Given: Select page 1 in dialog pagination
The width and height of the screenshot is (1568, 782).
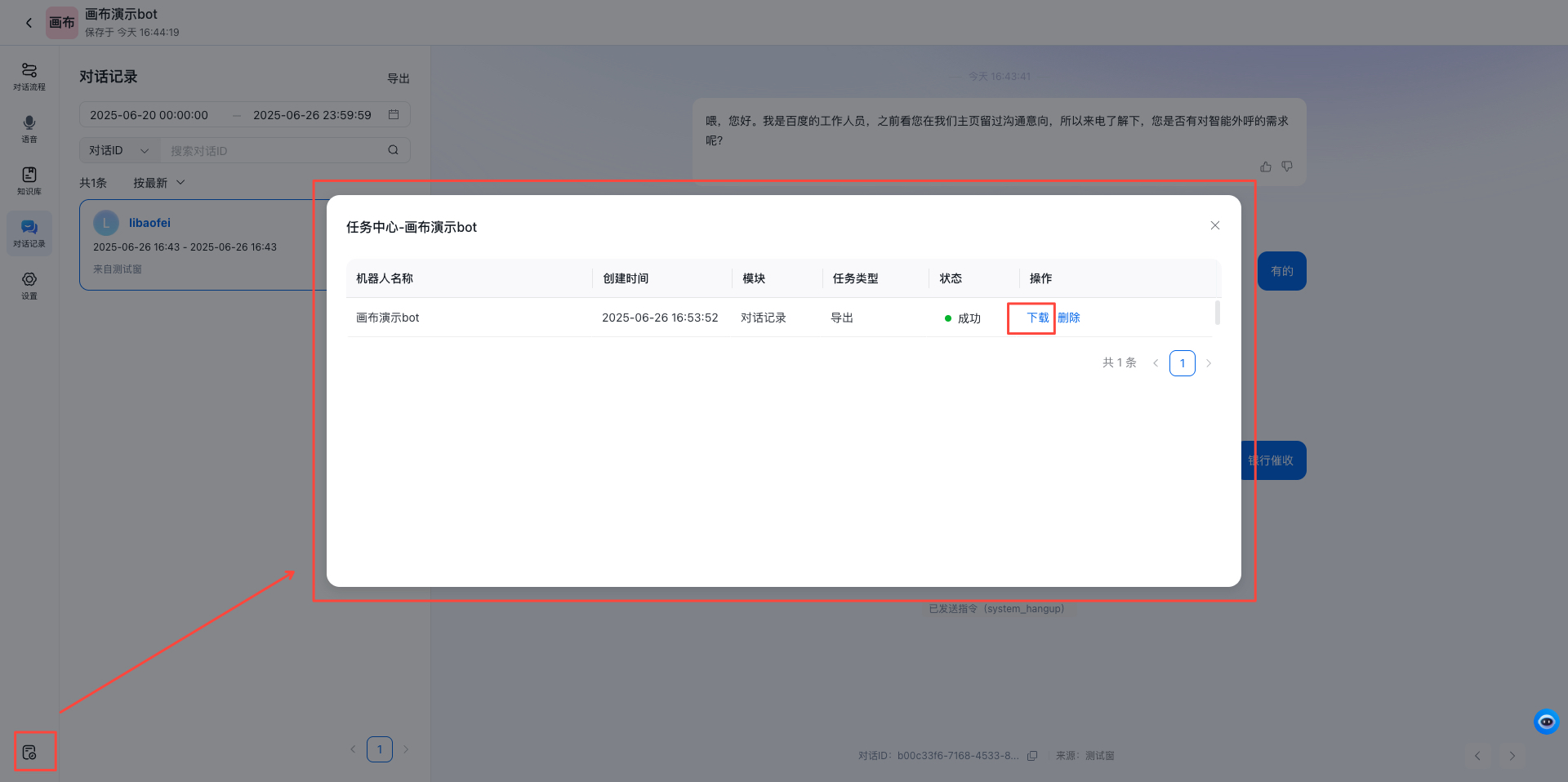Looking at the screenshot, I should 1182,363.
